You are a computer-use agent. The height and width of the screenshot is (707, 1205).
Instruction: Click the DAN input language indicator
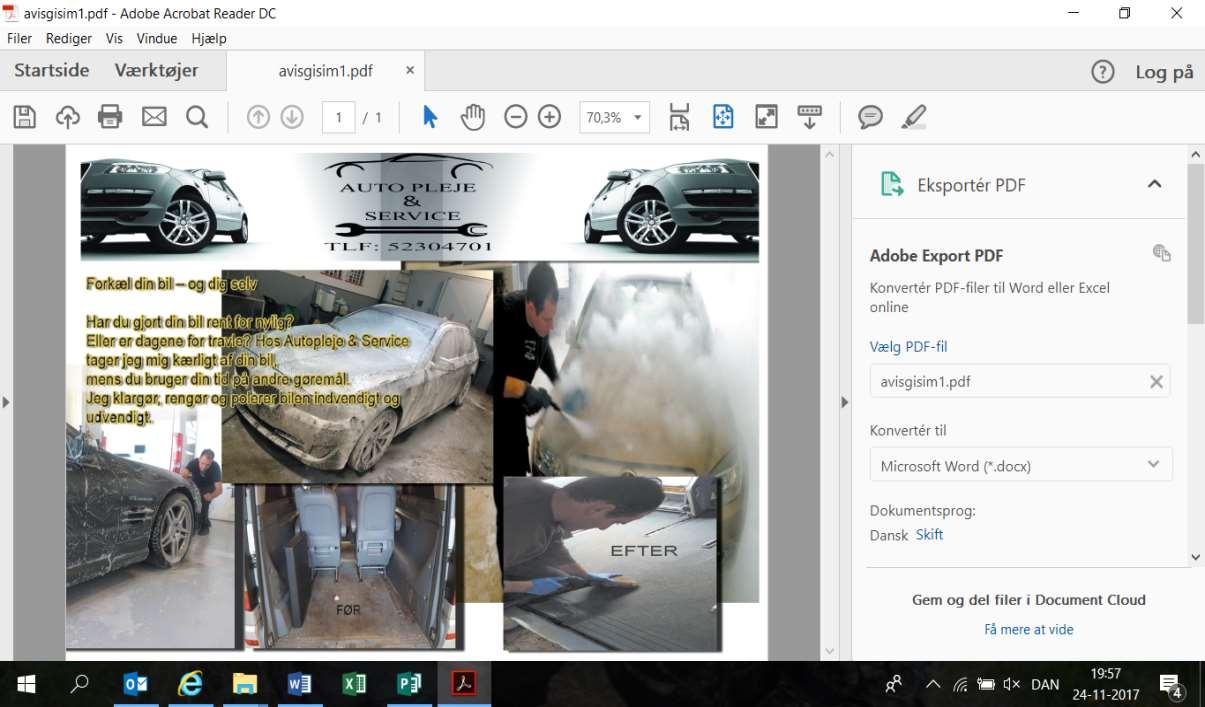[x=1045, y=685]
